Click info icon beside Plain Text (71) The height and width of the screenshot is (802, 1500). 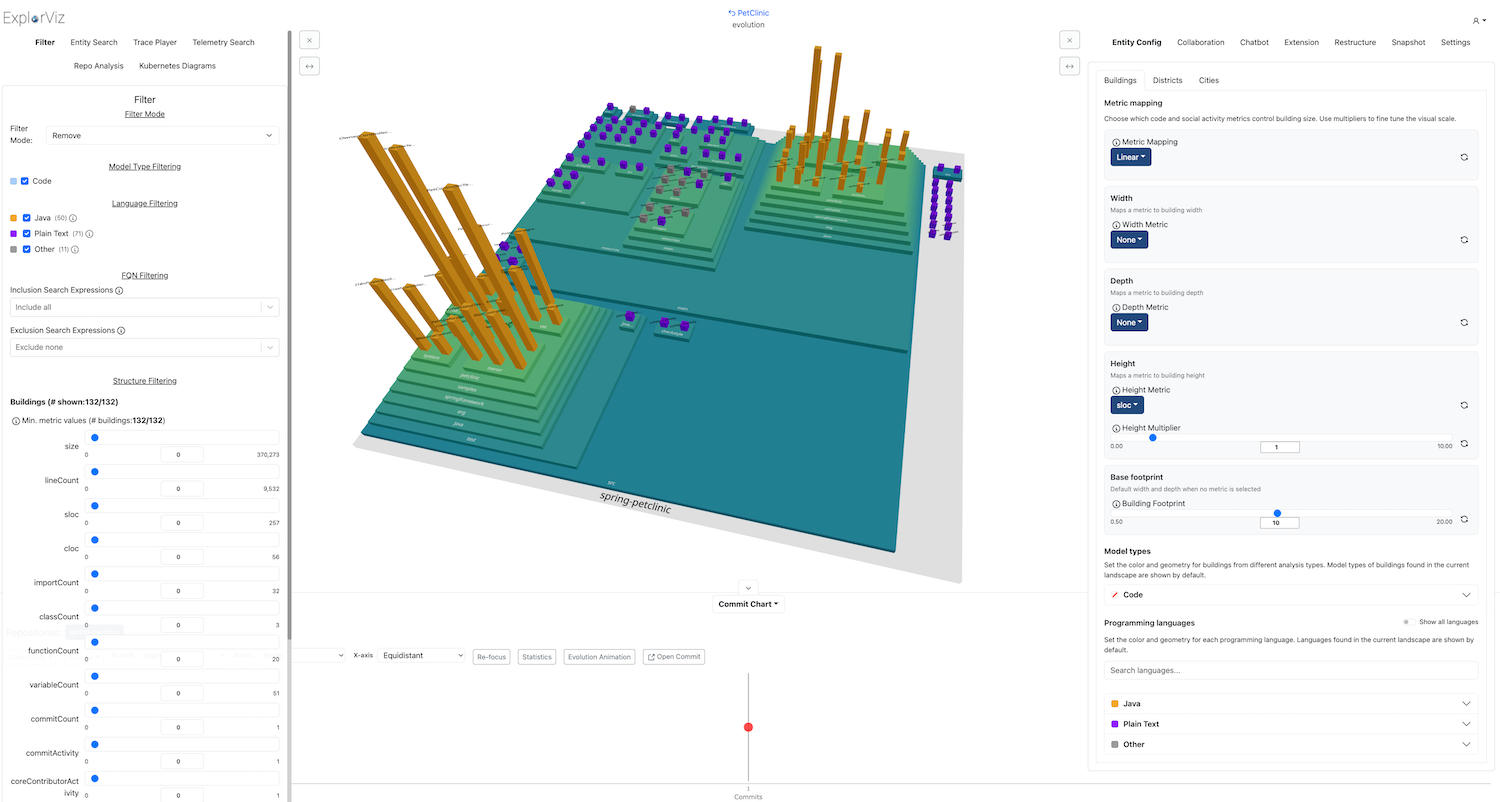click(89, 234)
